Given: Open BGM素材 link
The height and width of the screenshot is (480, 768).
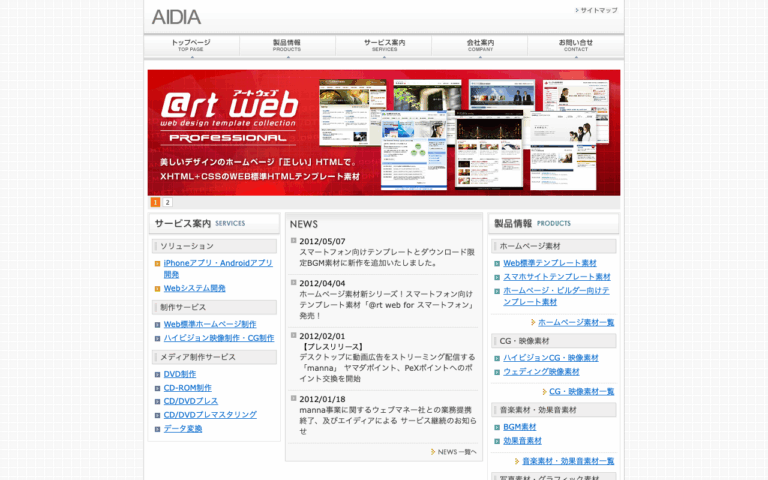Looking at the screenshot, I should [x=520, y=427].
